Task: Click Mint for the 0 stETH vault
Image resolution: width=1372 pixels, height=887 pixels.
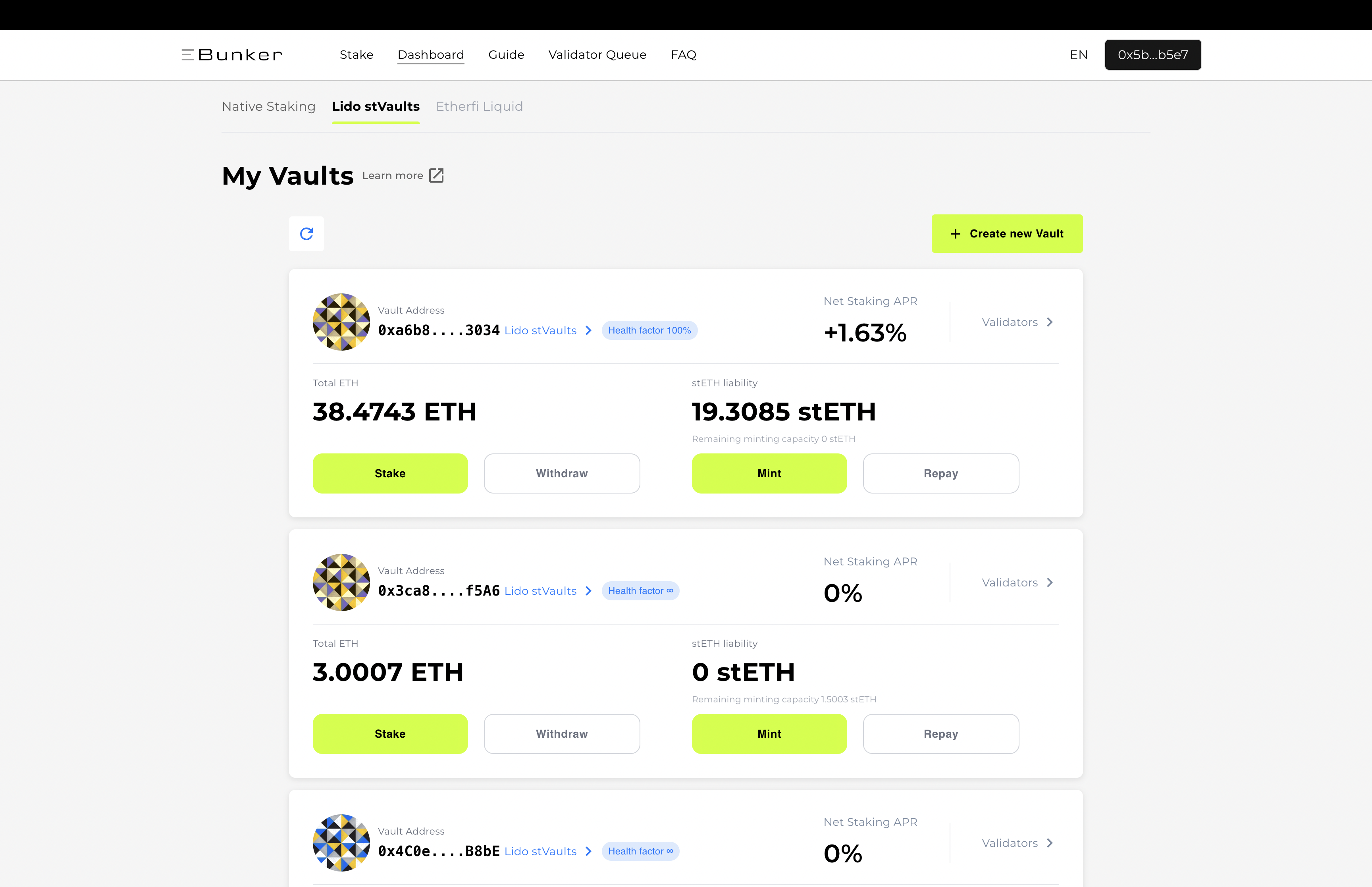Action: (x=769, y=733)
